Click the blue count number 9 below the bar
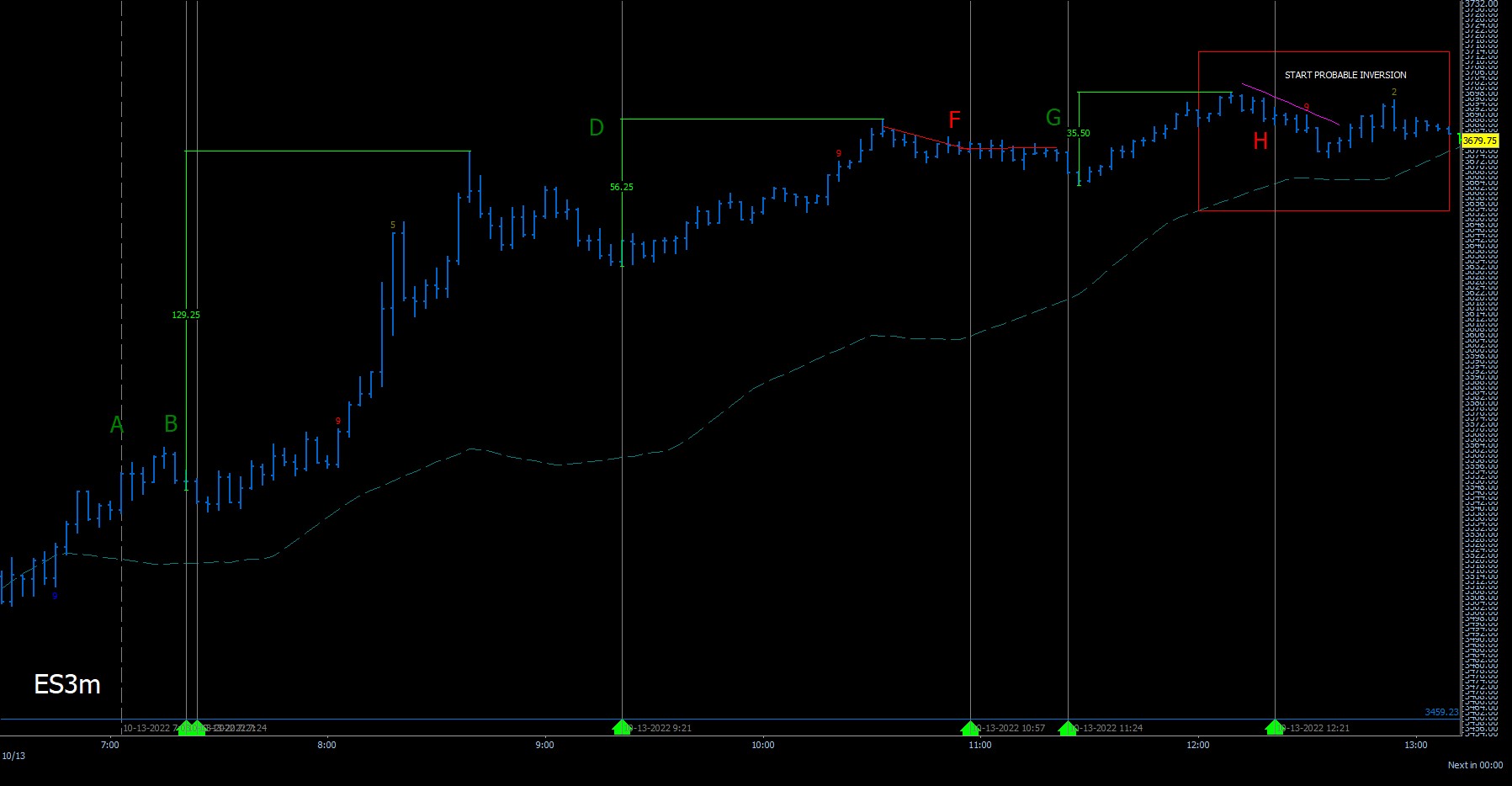1512x786 pixels. 55,597
